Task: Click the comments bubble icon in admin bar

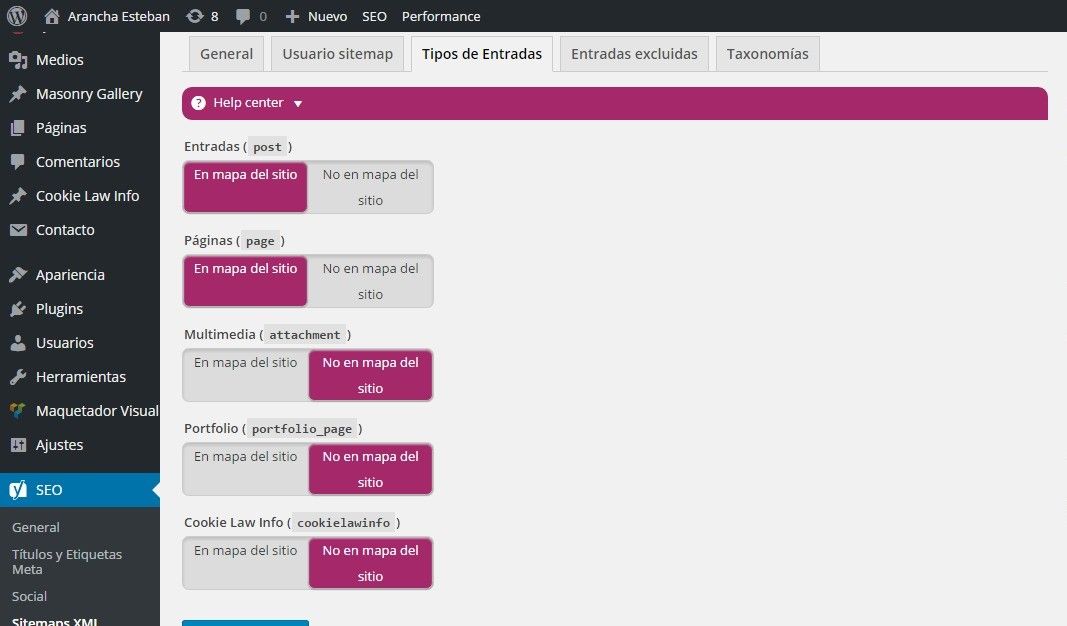Action: 243,16
